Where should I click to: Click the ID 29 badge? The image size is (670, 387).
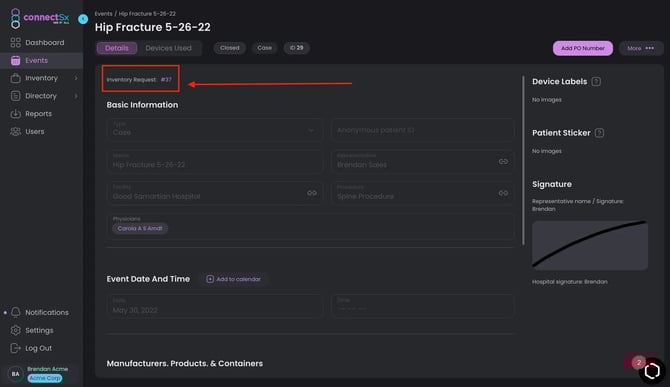point(297,48)
